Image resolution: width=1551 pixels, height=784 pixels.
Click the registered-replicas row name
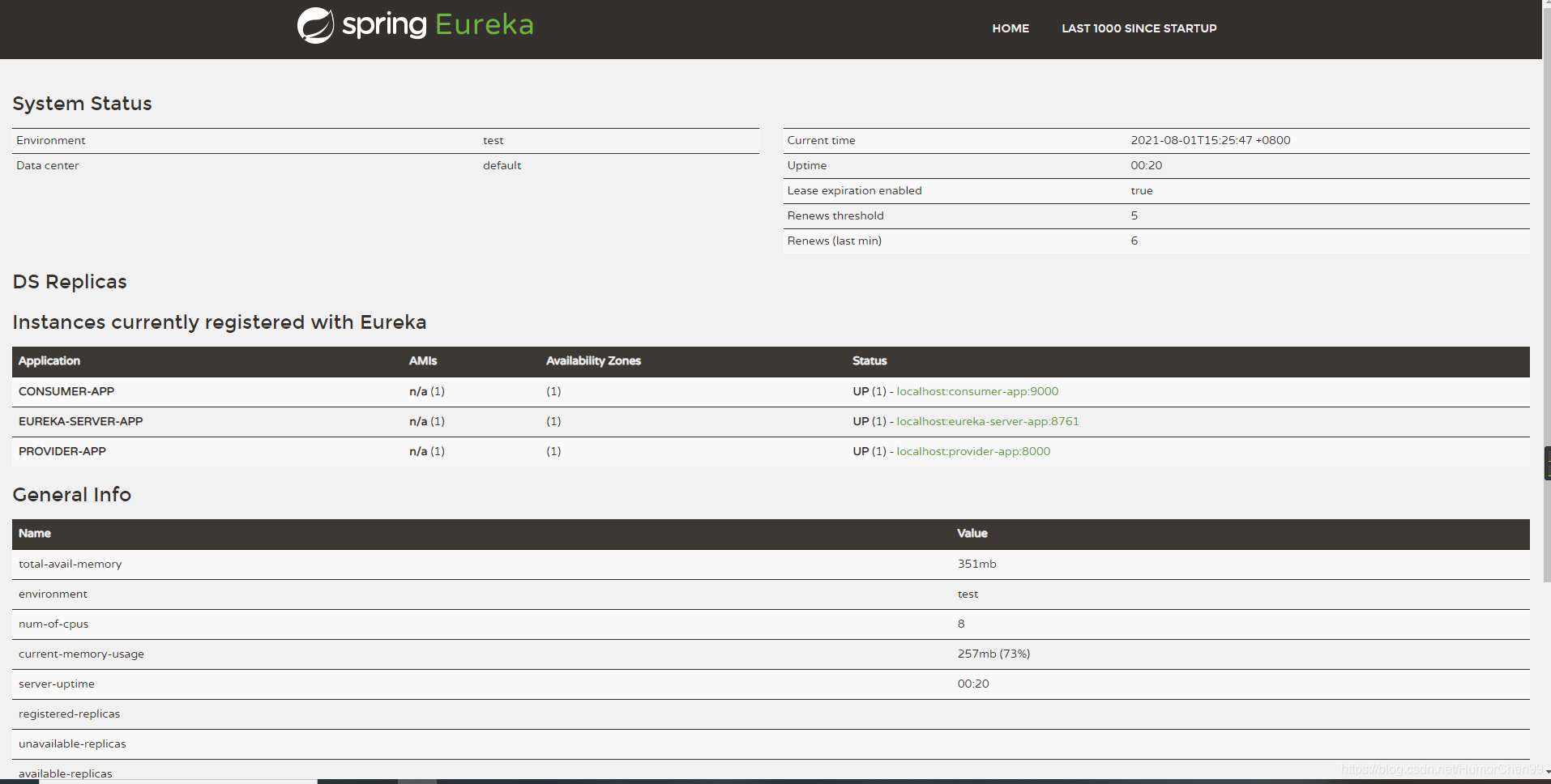pos(70,714)
